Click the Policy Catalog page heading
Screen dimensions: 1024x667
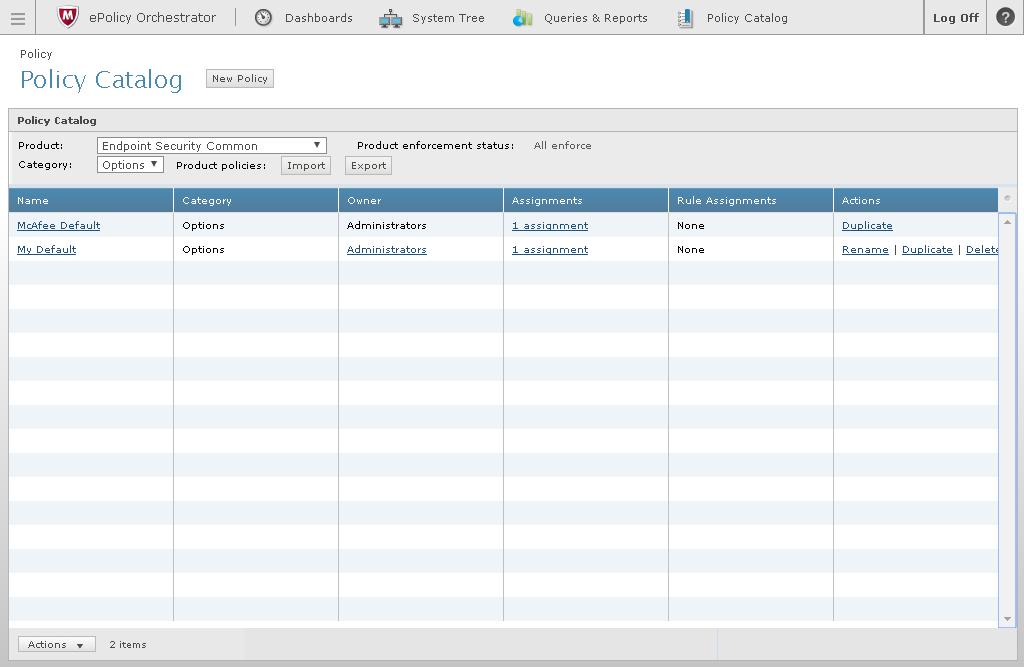[x=101, y=80]
